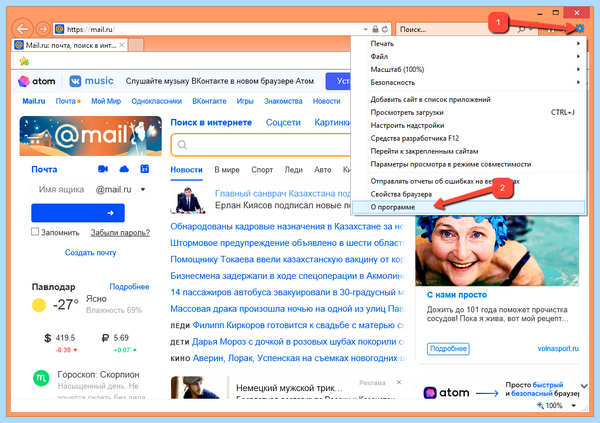Open headline about 14 пассажиров автобуса
Image resolution: width=600 pixels, height=423 pixels.
tap(287, 292)
